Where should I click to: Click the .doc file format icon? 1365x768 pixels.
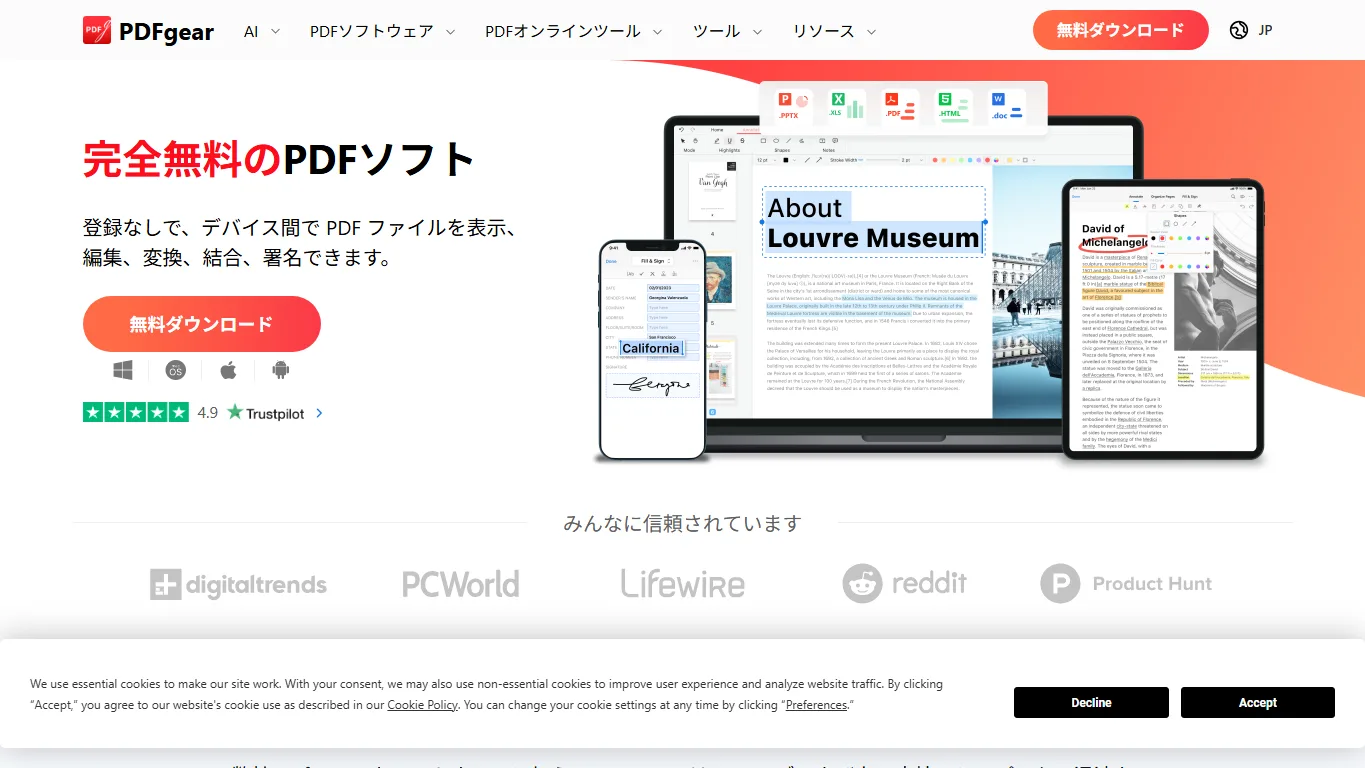(1006, 105)
